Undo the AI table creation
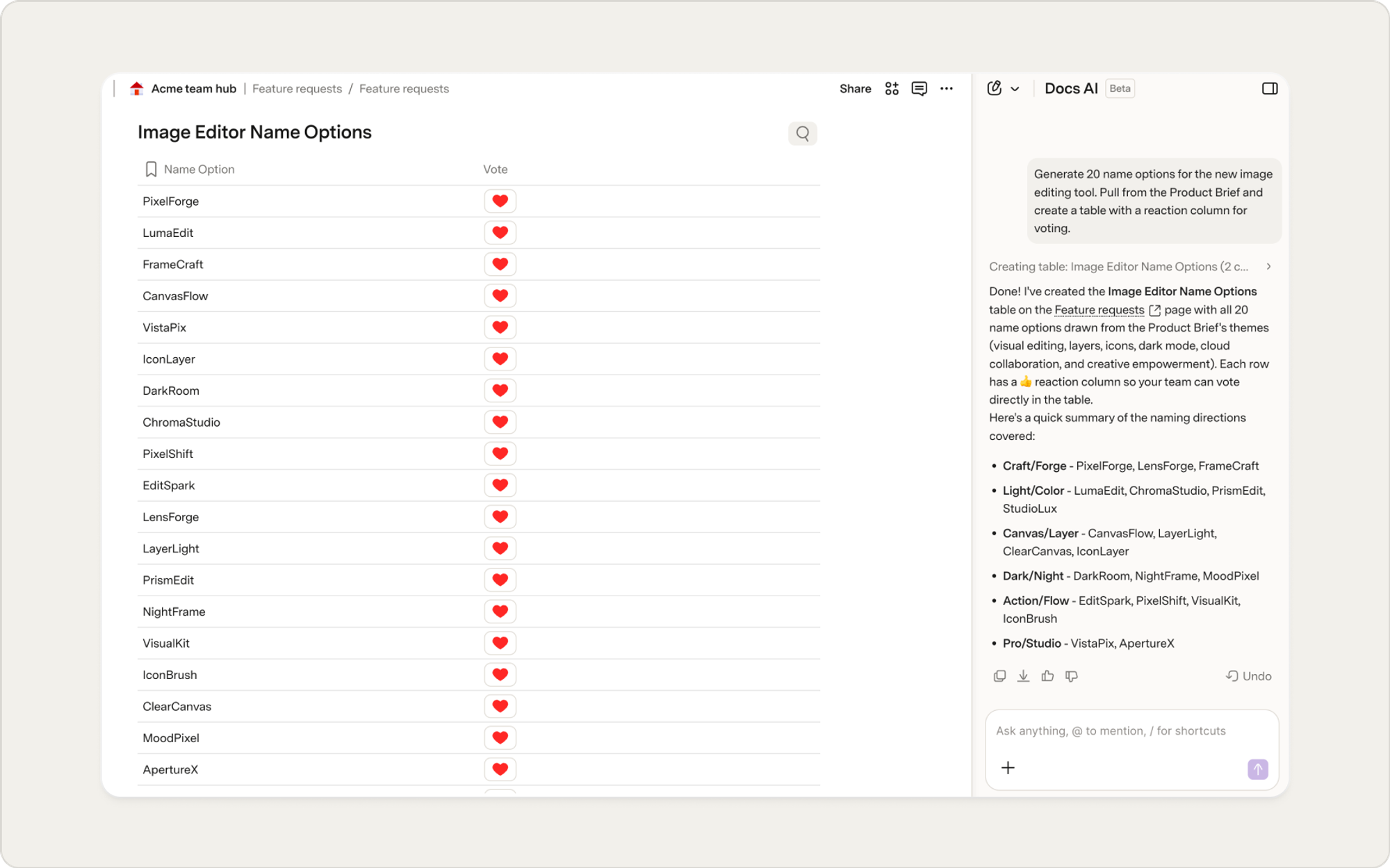The height and width of the screenshot is (868, 1390). coord(1248,676)
